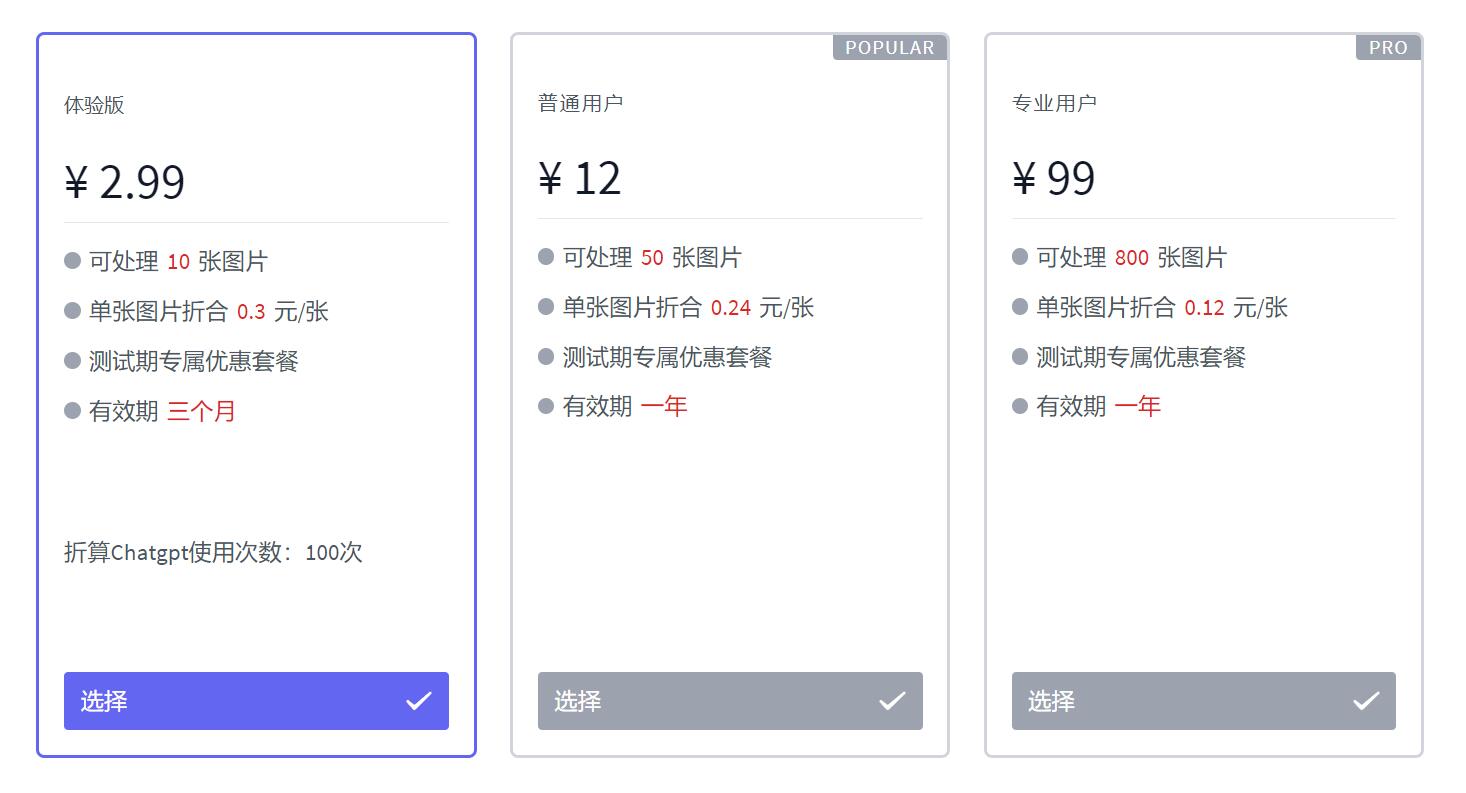Click the POPULAR badge on 普通用户 card
This screenshot has height=793, width=1466.
pyautogui.click(x=890, y=47)
